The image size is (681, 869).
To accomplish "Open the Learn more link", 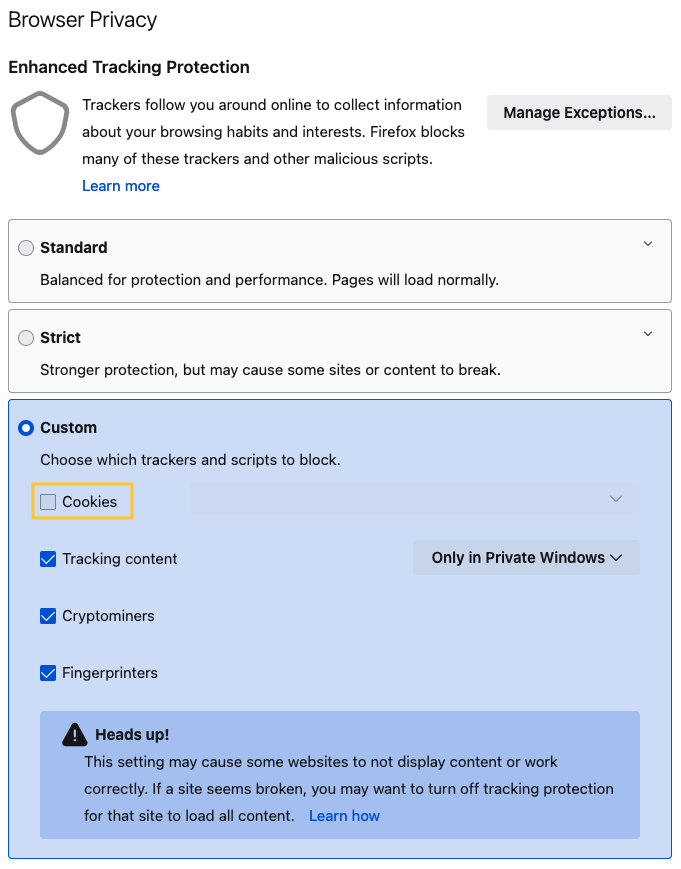I will pyautogui.click(x=121, y=186).
